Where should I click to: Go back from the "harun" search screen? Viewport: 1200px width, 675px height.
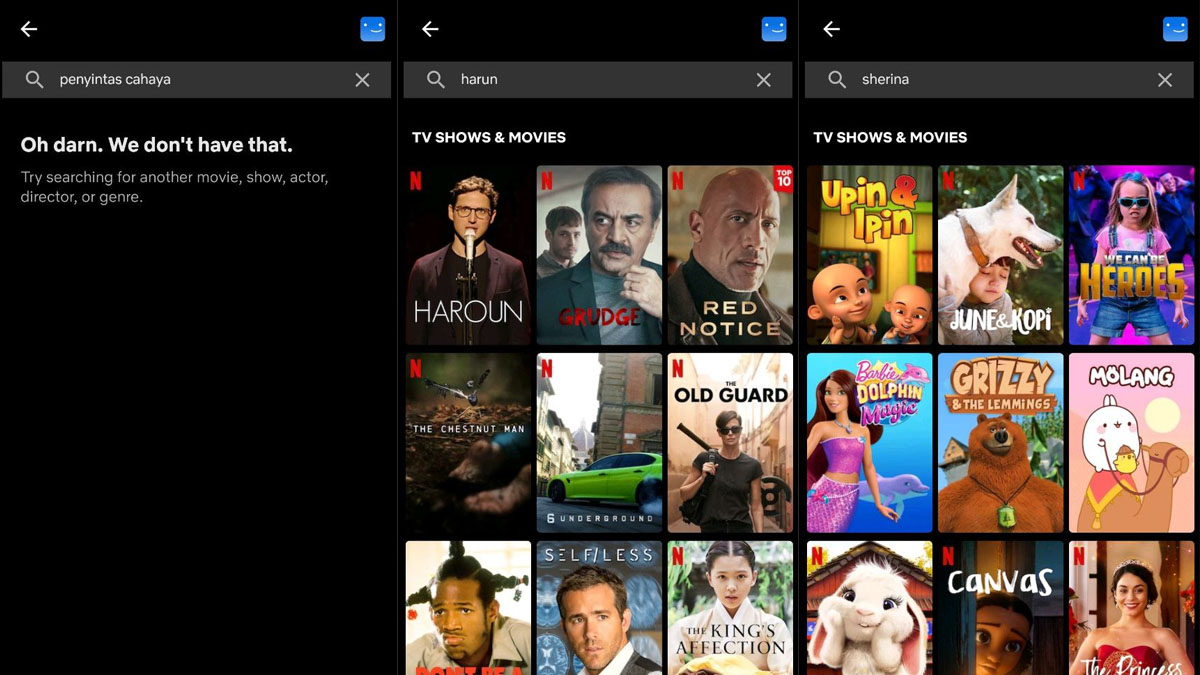pyautogui.click(x=430, y=29)
